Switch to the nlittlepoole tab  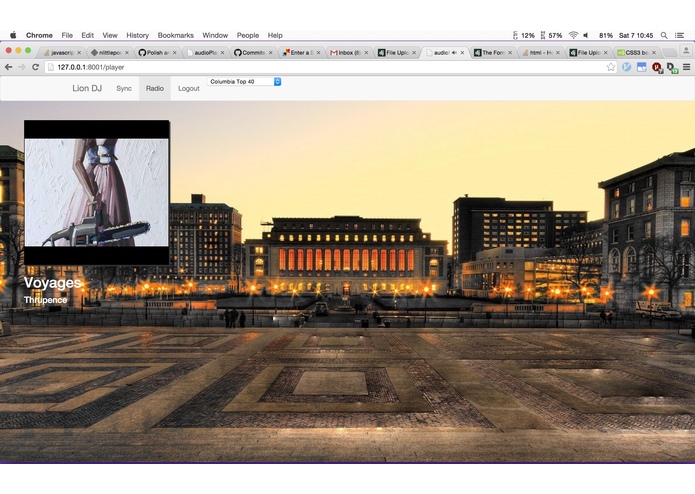(108, 52)
